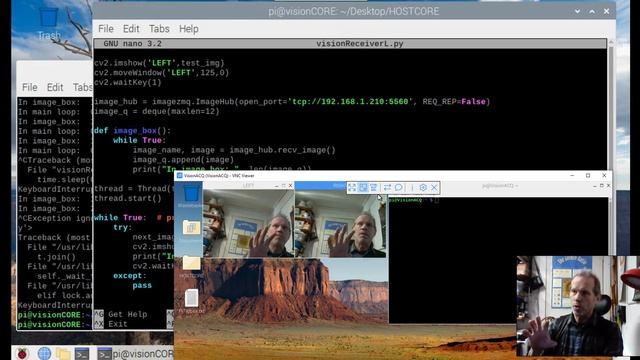Open the chat bubble in VNC toolbar
Screen dimensions: 640x360
398,187
